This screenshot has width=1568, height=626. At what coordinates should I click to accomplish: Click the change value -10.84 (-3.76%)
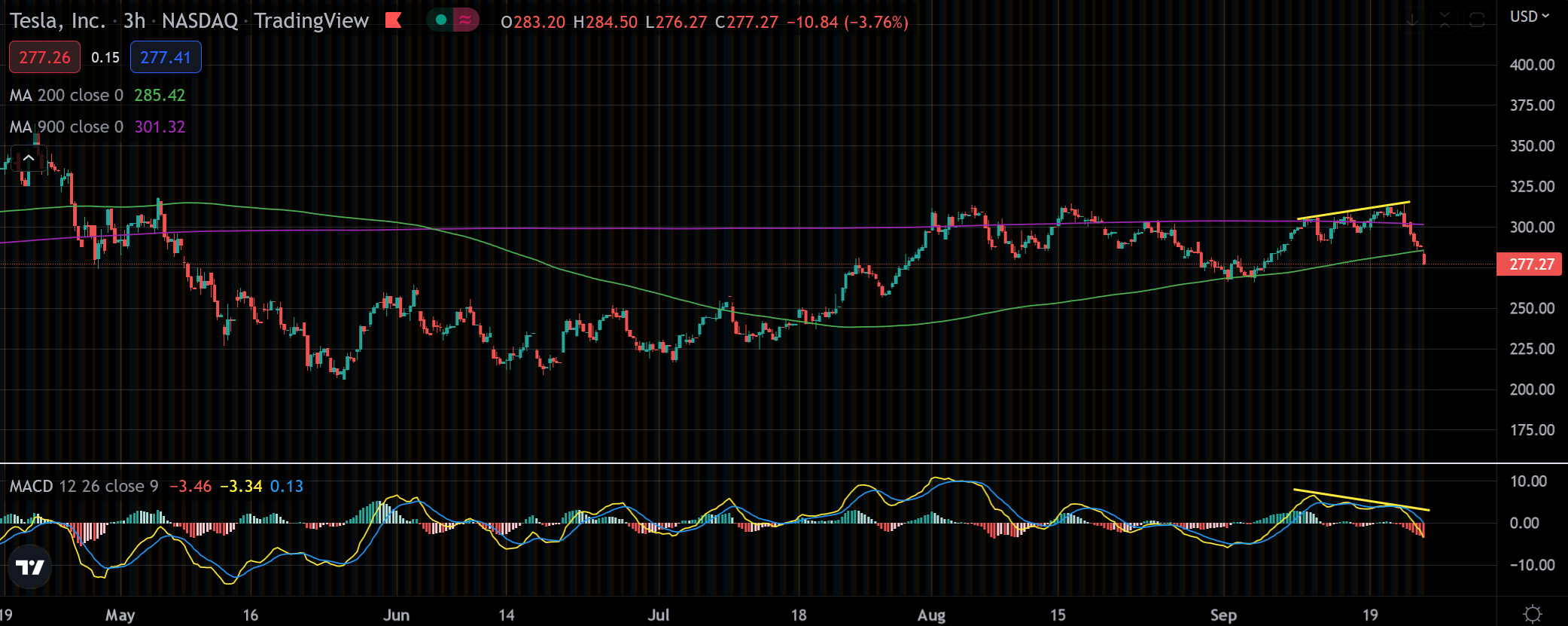pos(848,22)
